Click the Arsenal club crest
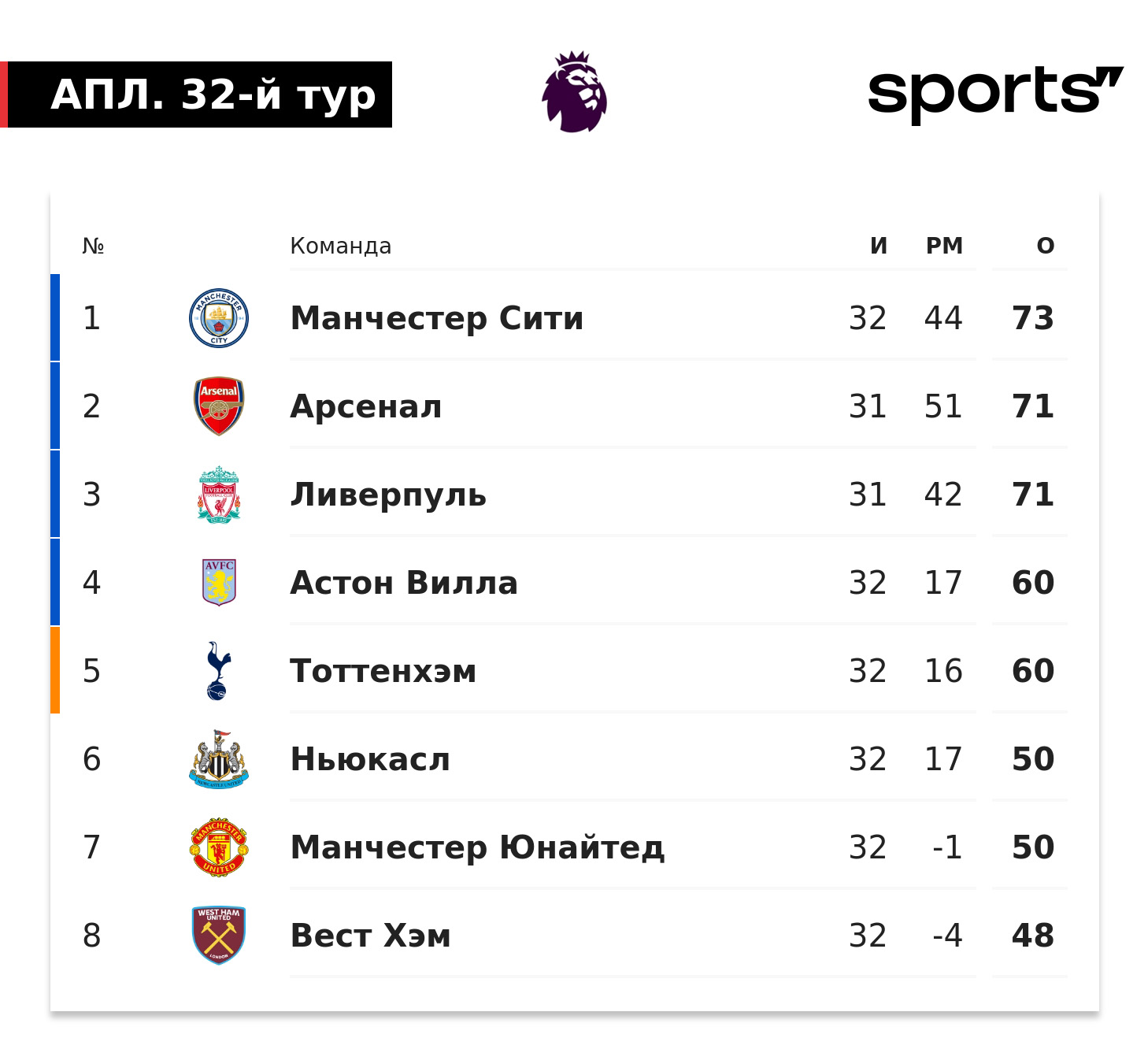The height and width of the screenshot is (1049, 1148). [x=219, y=406]
